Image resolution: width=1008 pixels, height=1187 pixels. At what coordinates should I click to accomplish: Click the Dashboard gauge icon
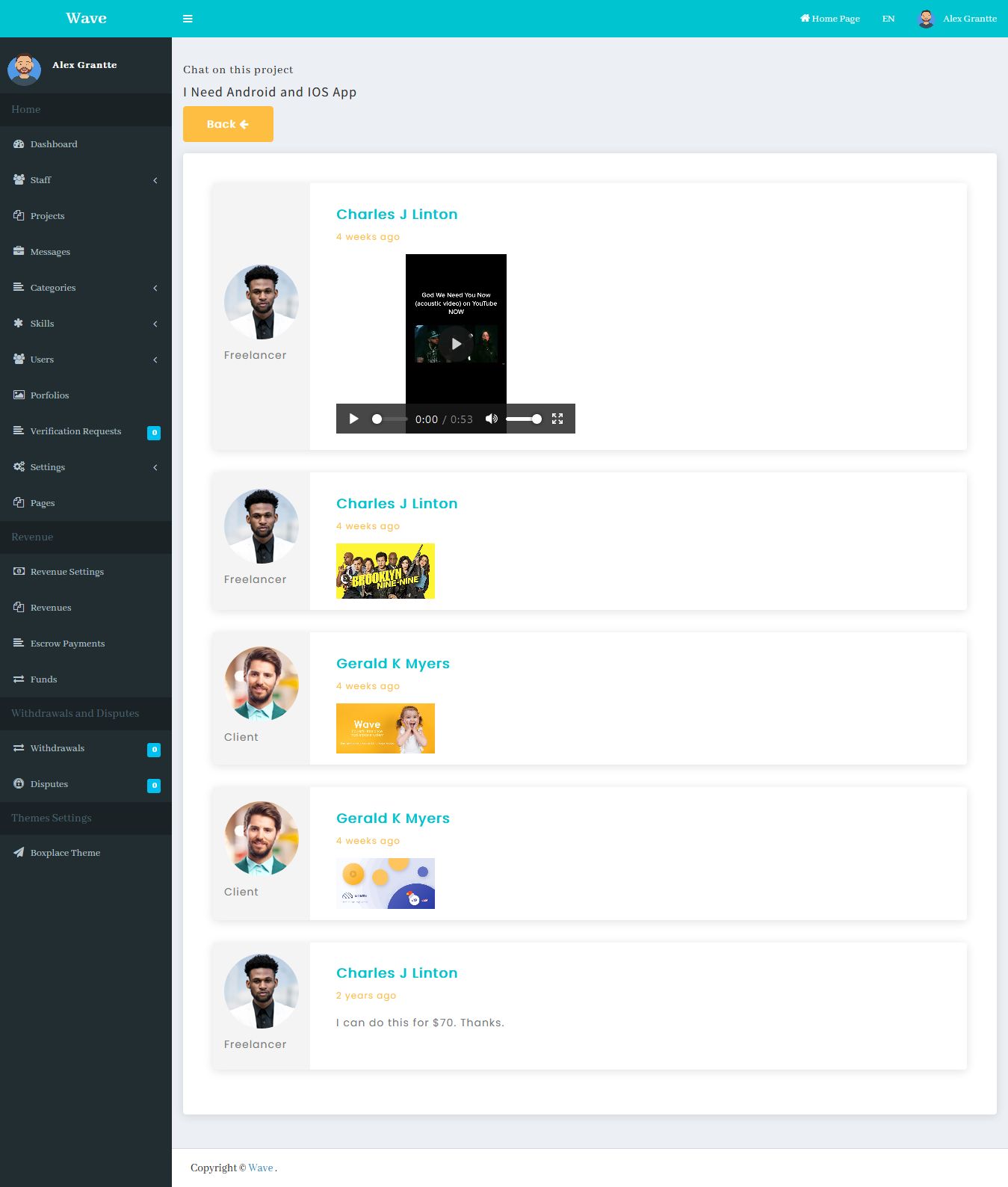pos(19,144)
